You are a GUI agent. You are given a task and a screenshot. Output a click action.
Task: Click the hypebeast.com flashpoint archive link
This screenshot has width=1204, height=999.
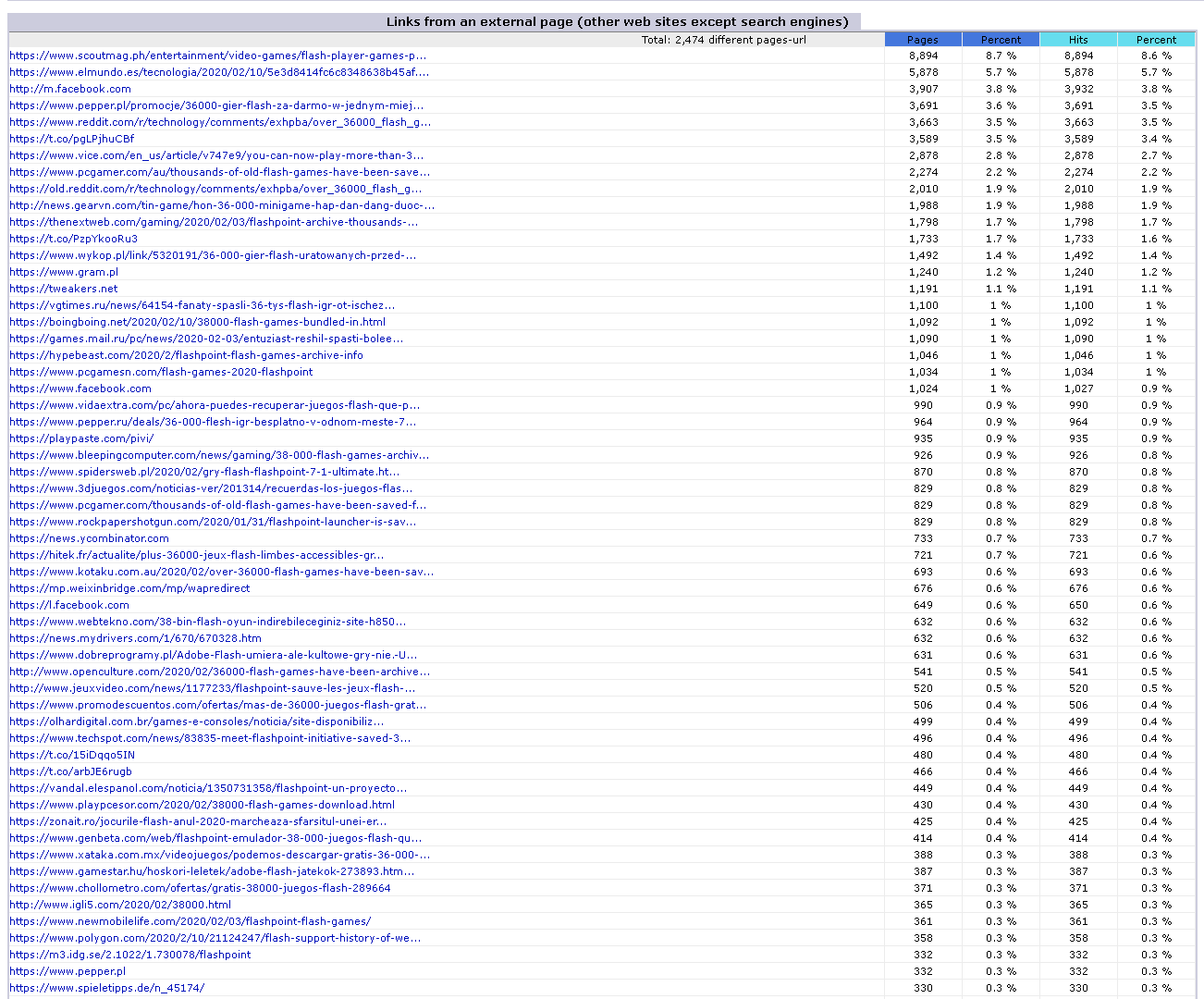[x=186, y=355]
